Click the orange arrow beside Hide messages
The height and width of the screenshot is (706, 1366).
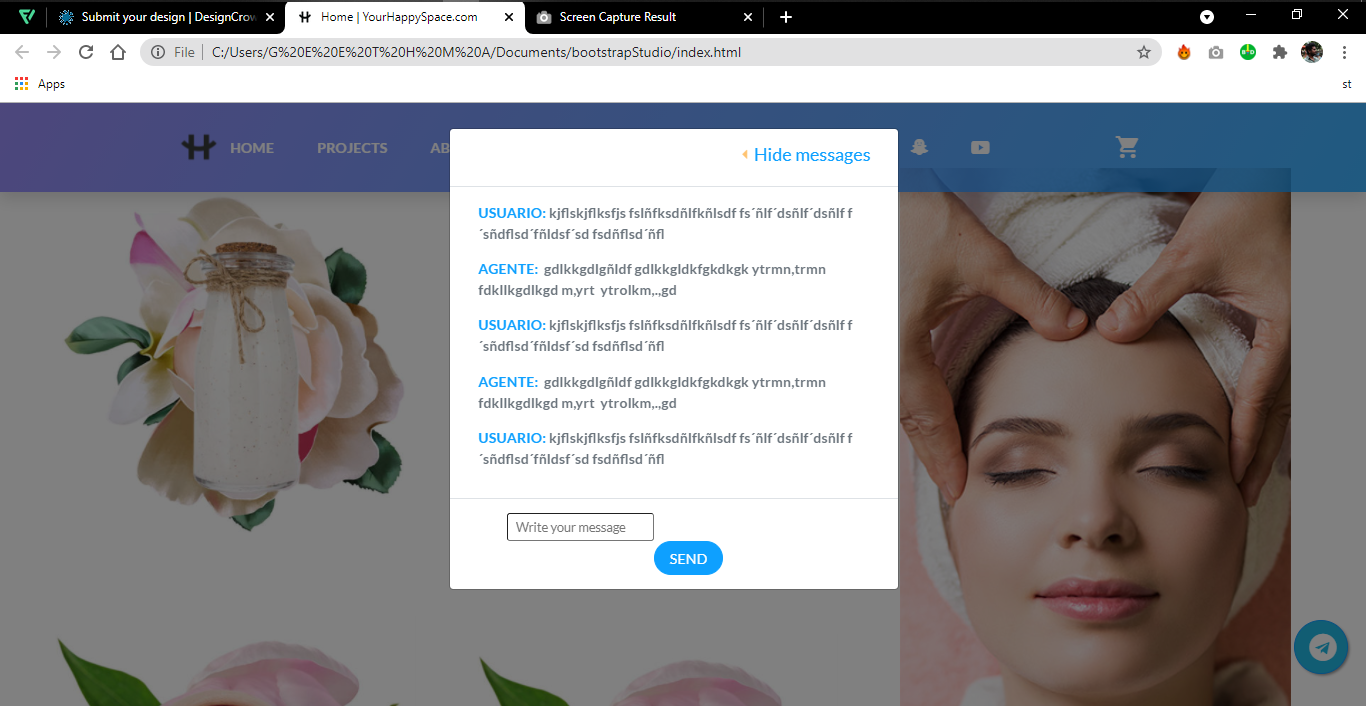pos(745,154)
